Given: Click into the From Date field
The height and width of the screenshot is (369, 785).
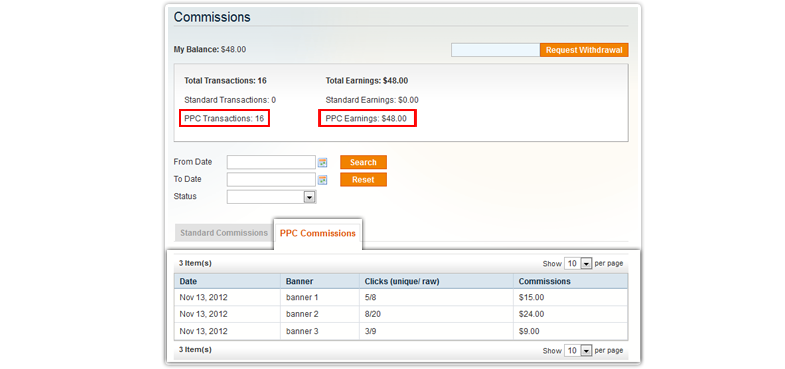Looking at the screenshot, I should tap(271, 162).
